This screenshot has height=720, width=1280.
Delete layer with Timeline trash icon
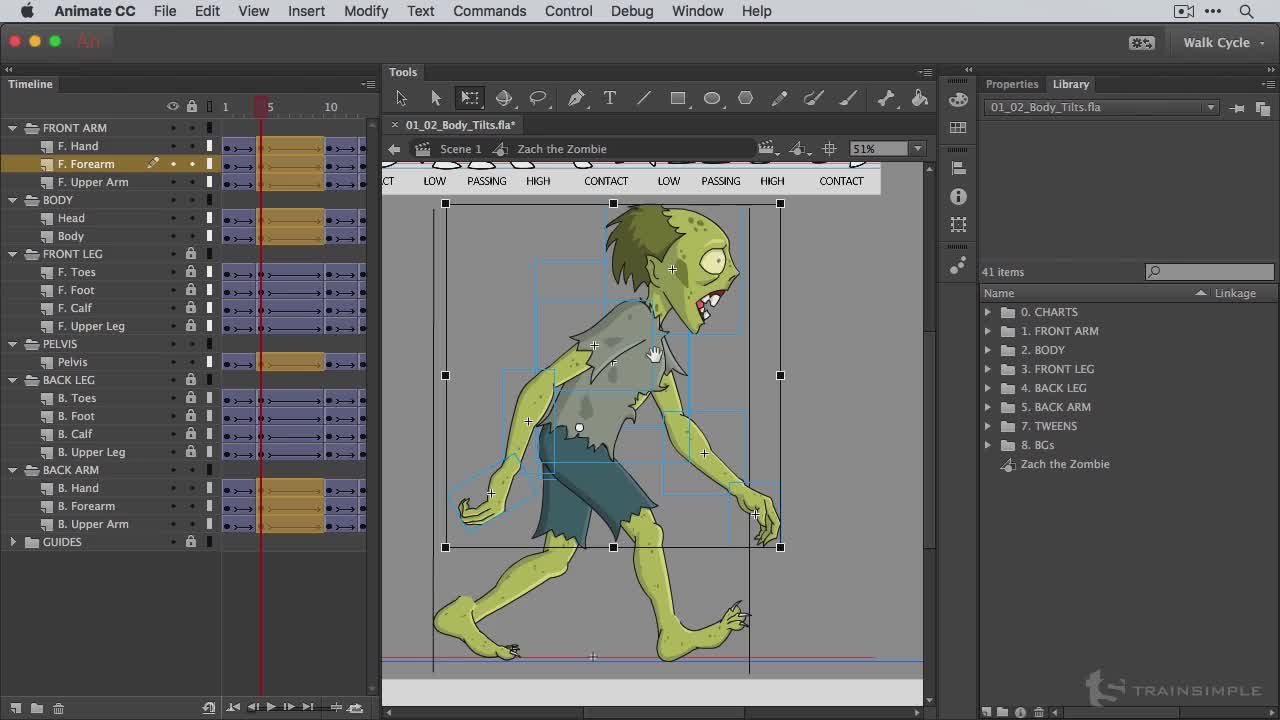58,708
